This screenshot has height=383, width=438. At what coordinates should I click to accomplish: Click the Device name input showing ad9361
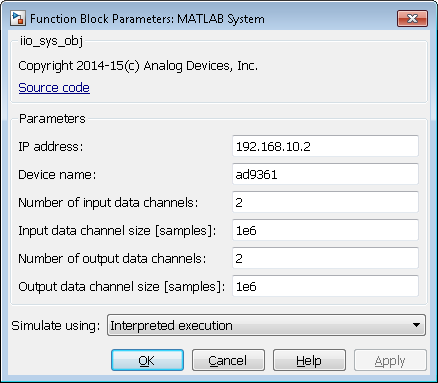(x=325, y=174)
